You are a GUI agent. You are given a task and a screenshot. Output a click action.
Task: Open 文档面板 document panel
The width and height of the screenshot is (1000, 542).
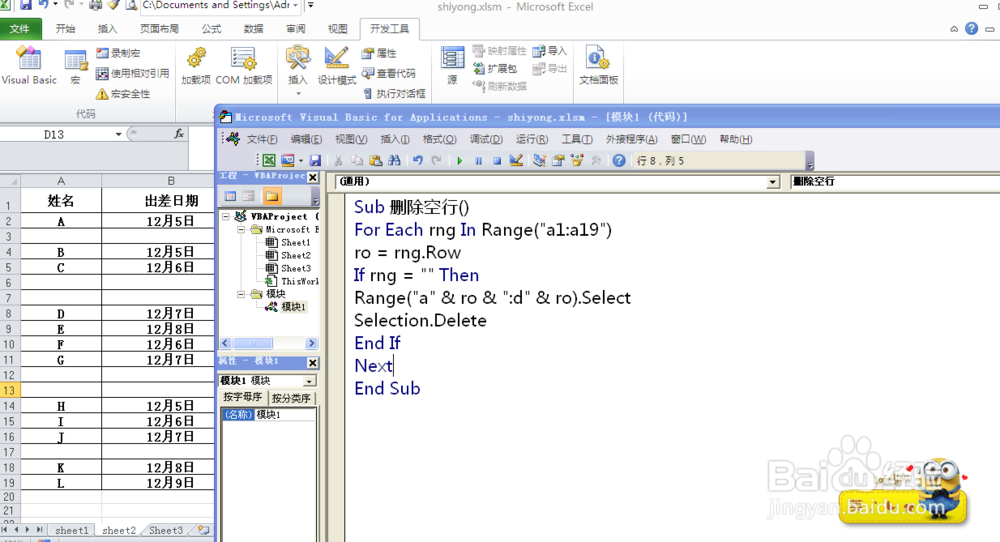[x=598, y=66]
